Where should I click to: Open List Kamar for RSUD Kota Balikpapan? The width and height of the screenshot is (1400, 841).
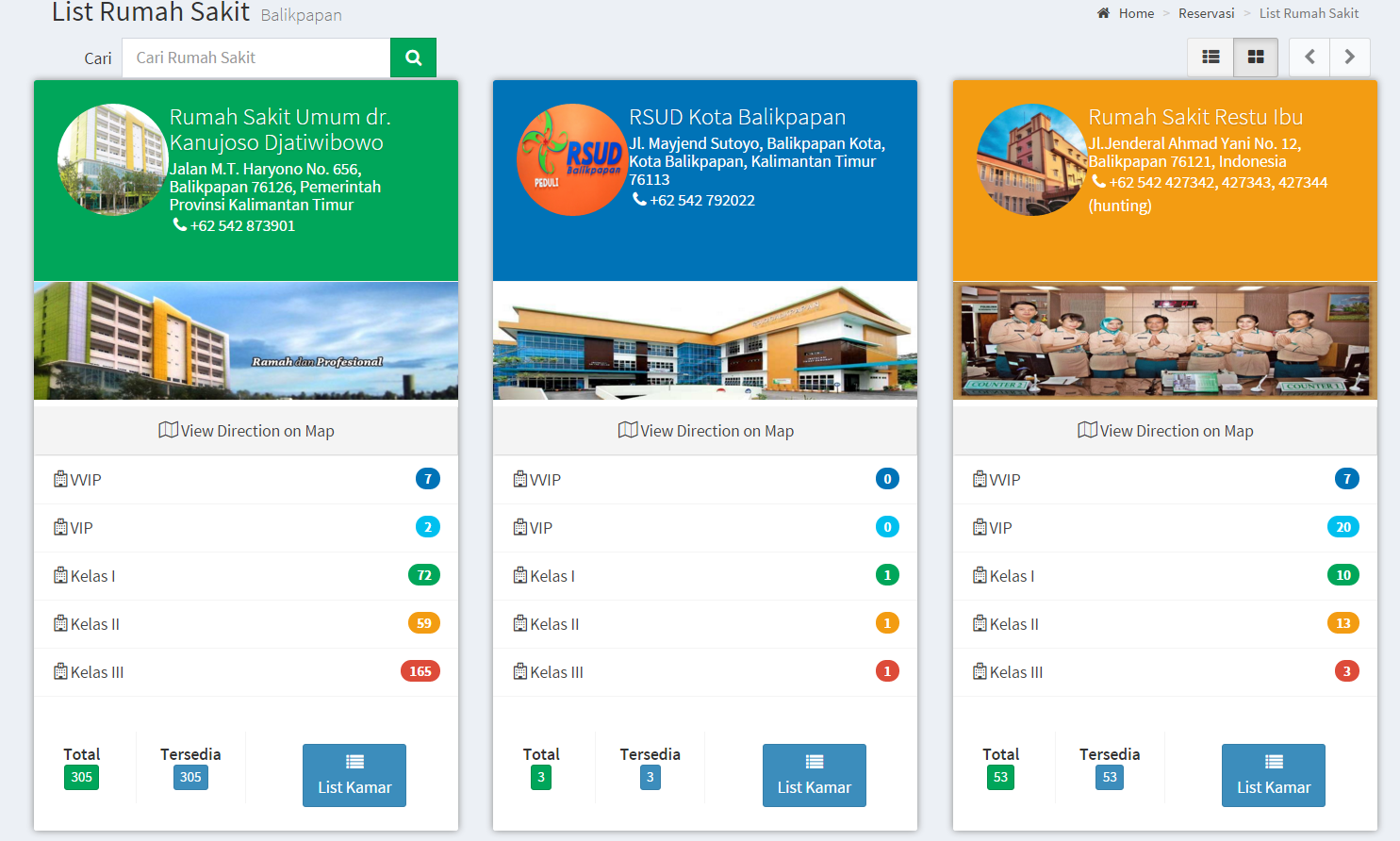click(815, 775)
